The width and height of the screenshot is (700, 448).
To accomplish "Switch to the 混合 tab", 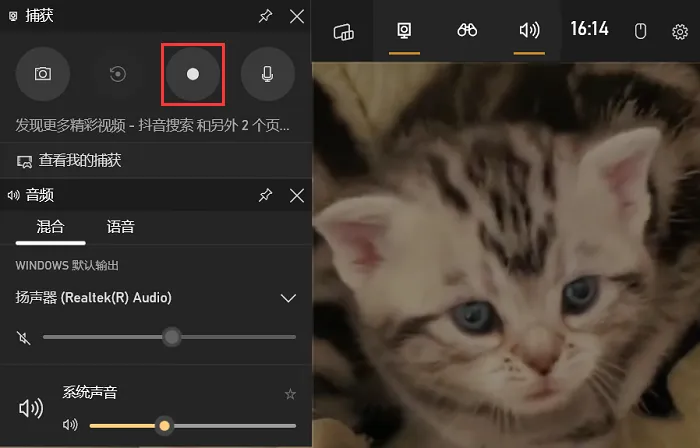I will click(50, 227).
